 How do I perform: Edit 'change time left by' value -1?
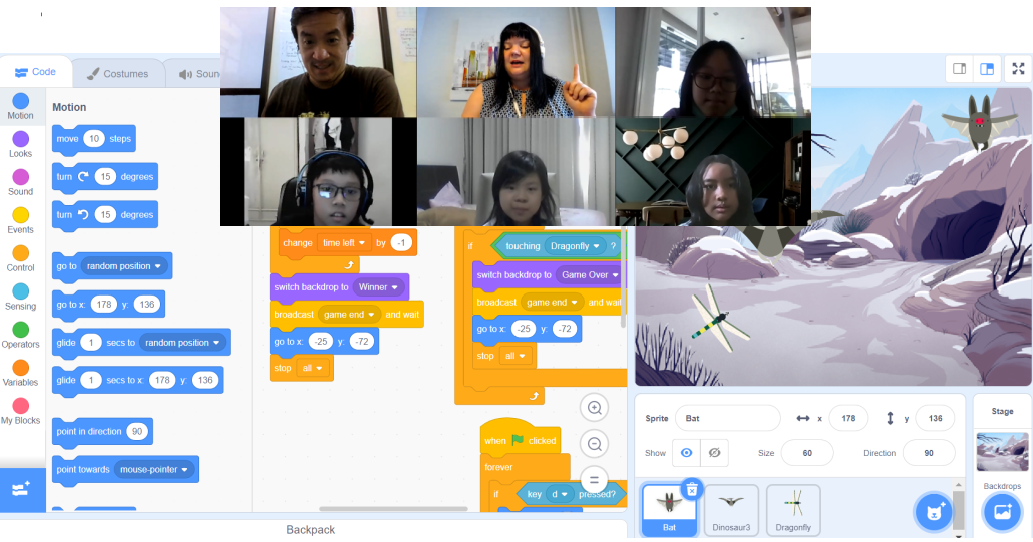(x=401, y=243)
